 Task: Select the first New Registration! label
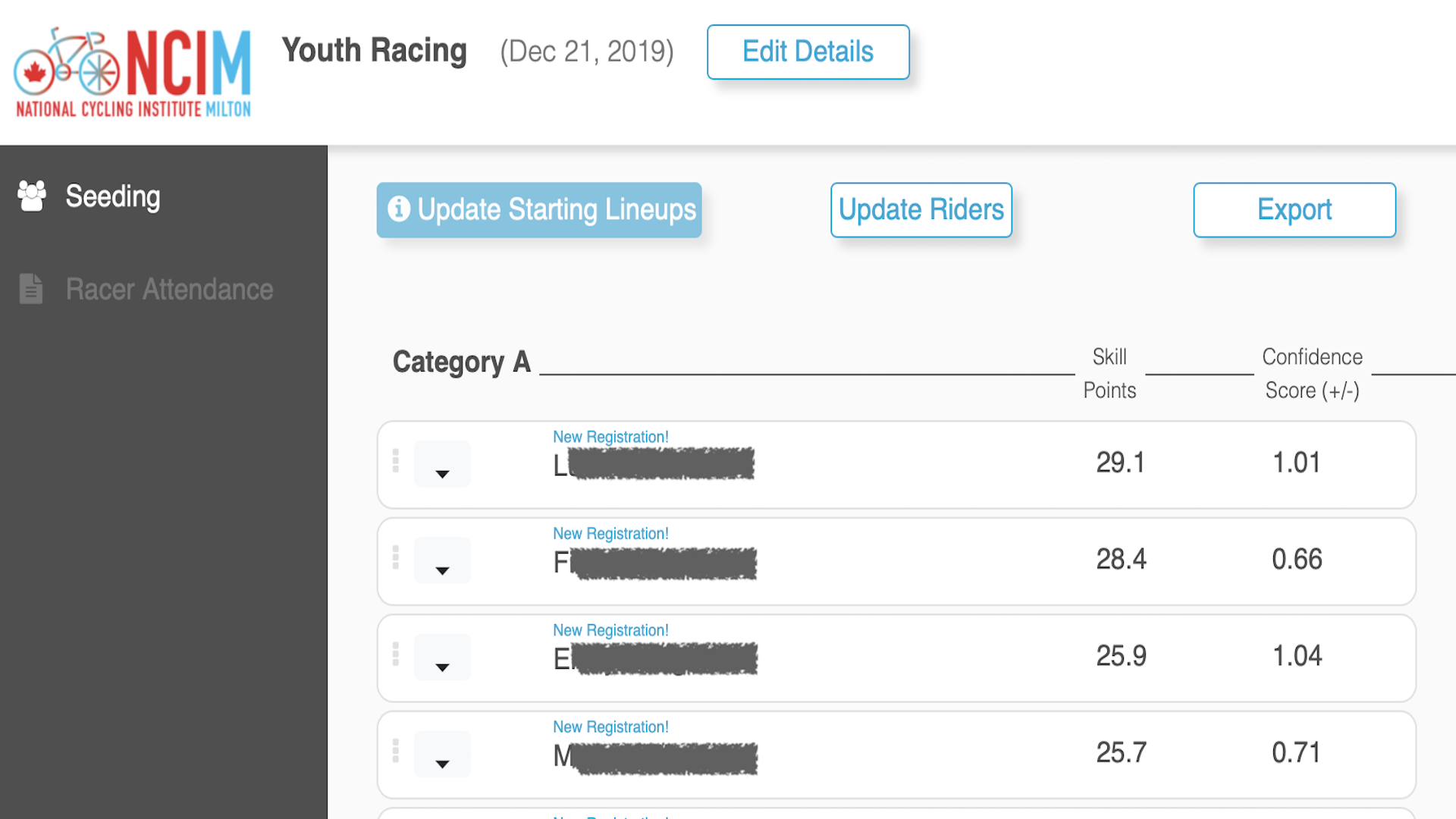[x=610, y=437]
